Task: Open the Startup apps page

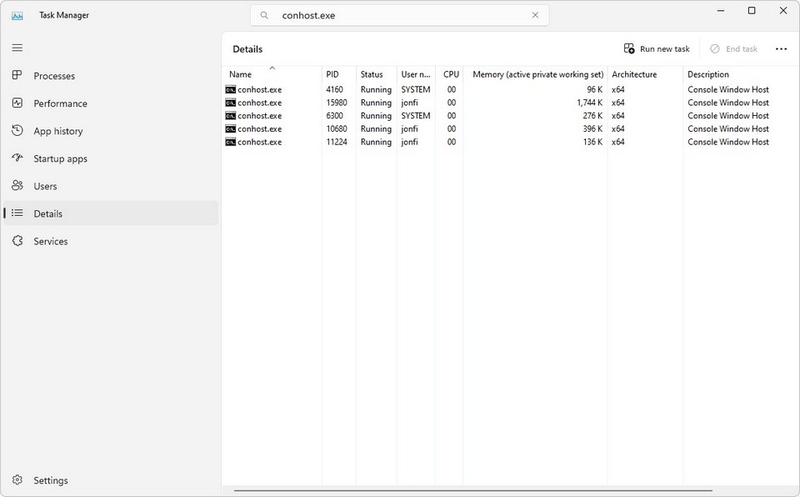Action: click(x=111, y=158)
